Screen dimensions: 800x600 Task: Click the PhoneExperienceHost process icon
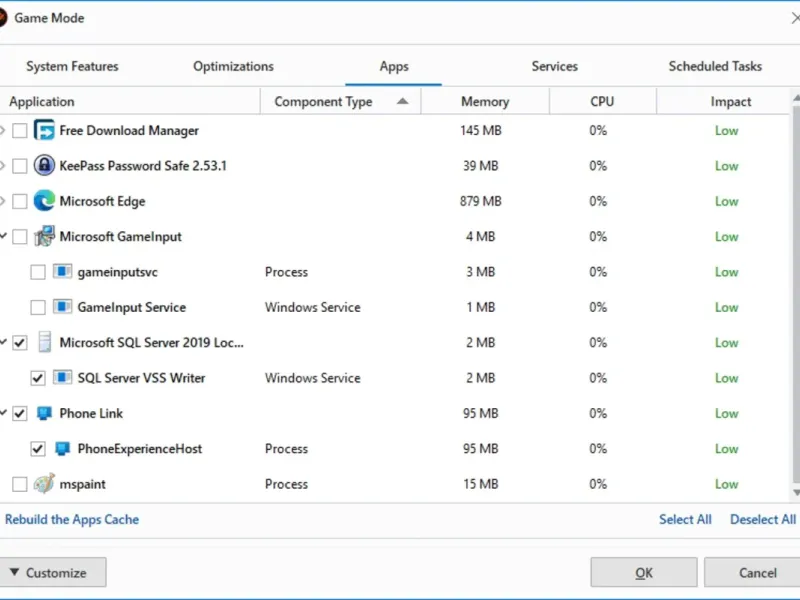click(62, 449)
